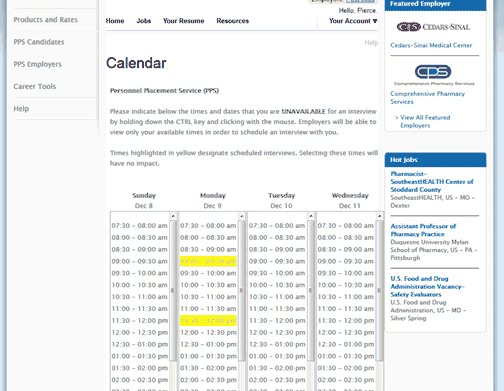Click Wednesday list scroll-up arrow

[x=379, y=216]
